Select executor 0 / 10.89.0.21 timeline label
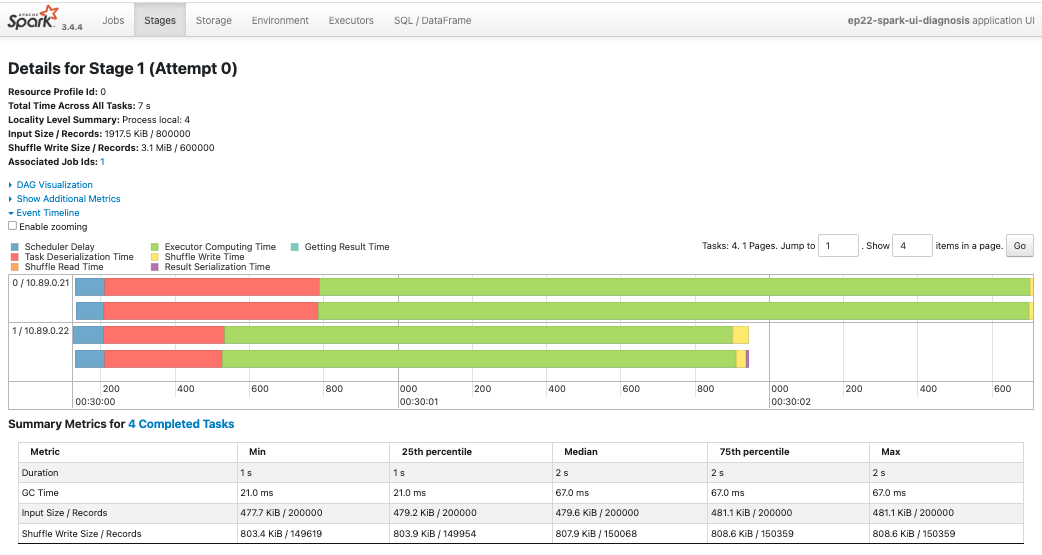 point(41,283)
